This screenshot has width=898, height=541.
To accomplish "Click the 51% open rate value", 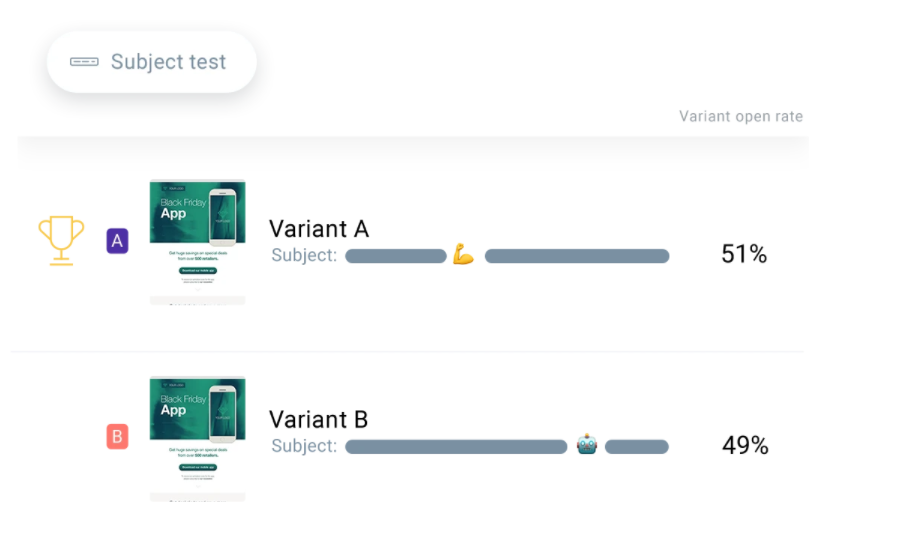I will tap(744, 255).
